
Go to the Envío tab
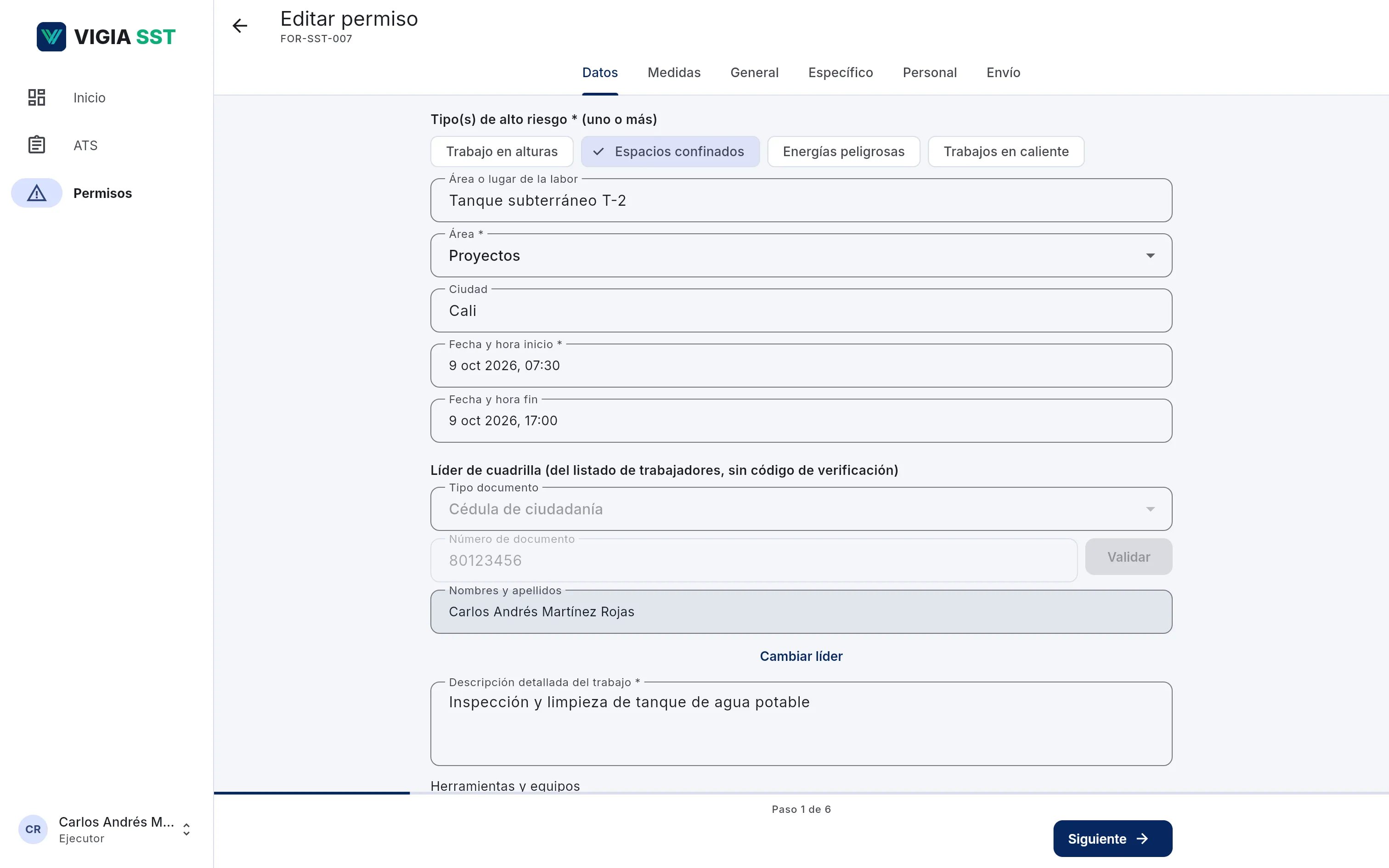click(x=1003, y=73)
